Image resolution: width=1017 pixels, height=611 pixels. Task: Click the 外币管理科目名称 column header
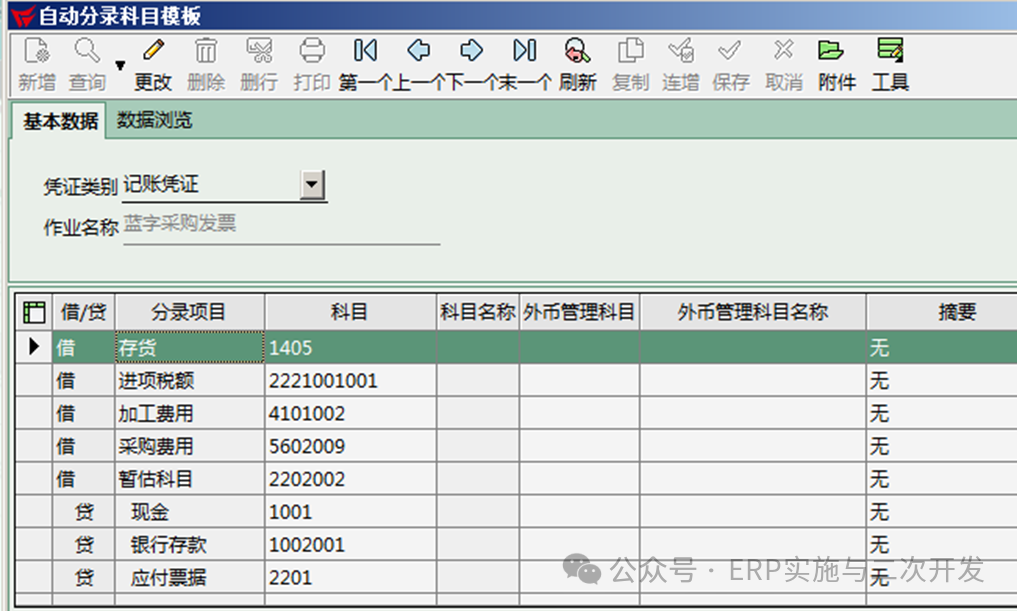753,312
